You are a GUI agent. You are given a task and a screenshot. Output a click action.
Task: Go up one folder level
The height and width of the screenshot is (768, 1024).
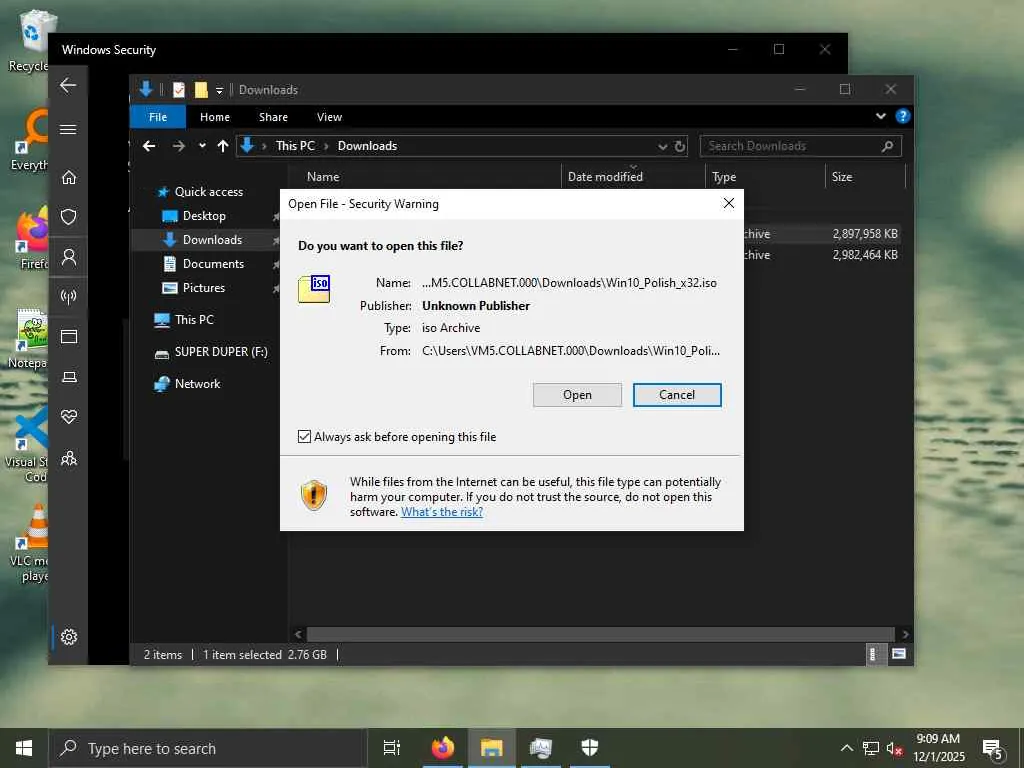(x=223, y=146)
